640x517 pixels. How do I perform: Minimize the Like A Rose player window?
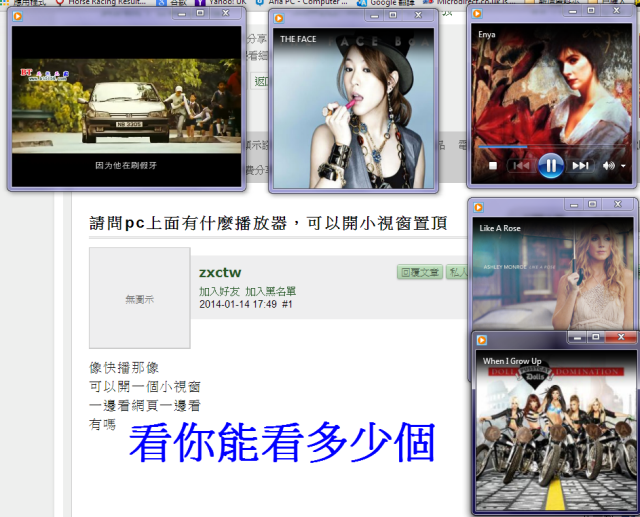(574, 204)
